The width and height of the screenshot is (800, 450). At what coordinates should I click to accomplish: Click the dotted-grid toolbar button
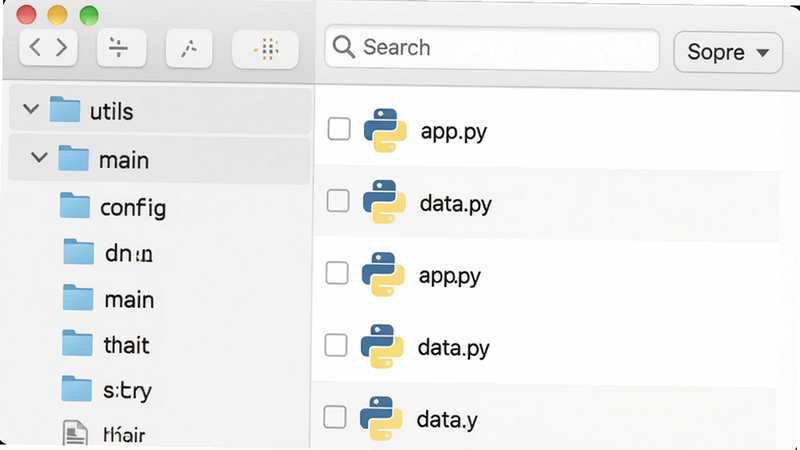tap(265, 49)
